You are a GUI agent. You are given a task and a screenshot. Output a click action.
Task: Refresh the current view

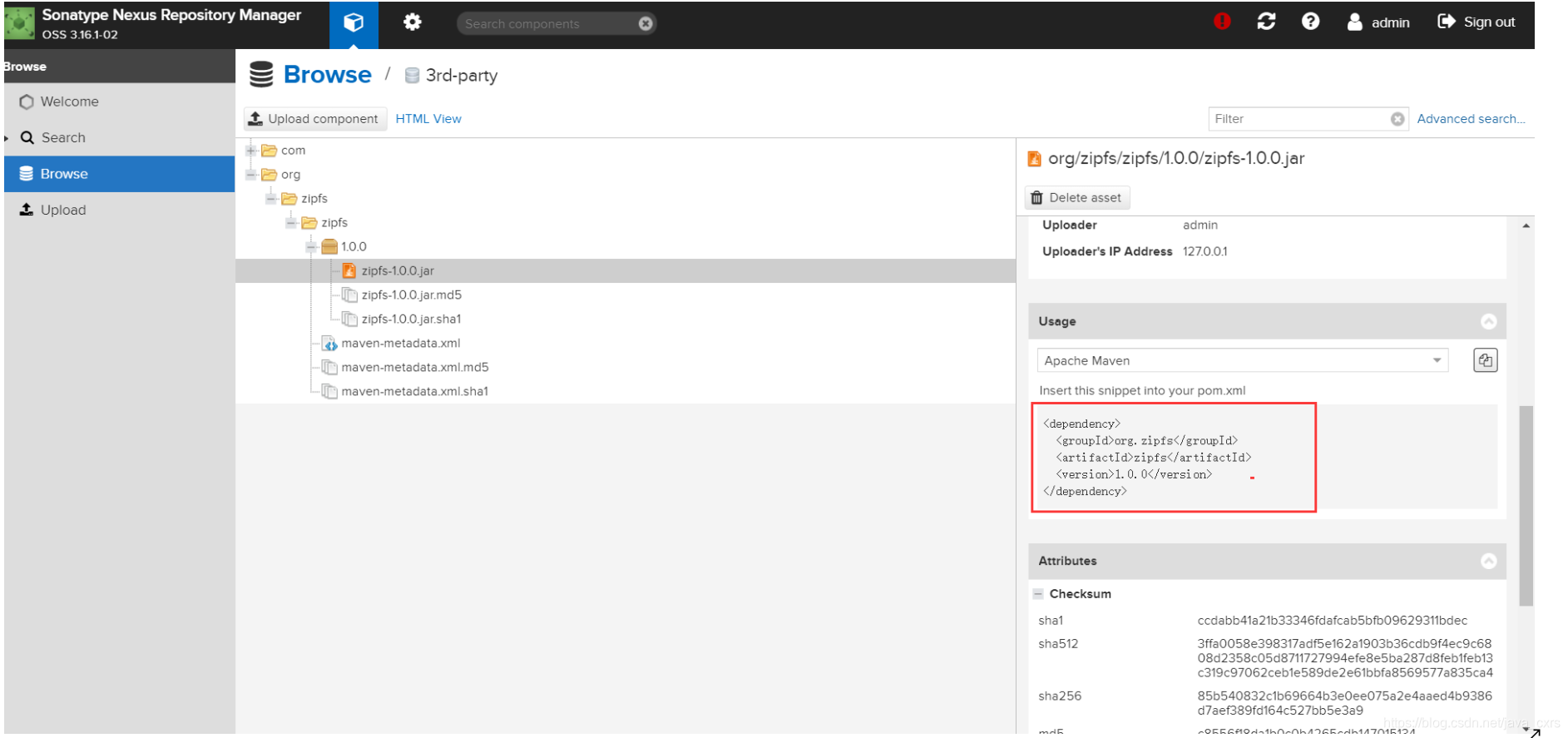[1266, 22]
